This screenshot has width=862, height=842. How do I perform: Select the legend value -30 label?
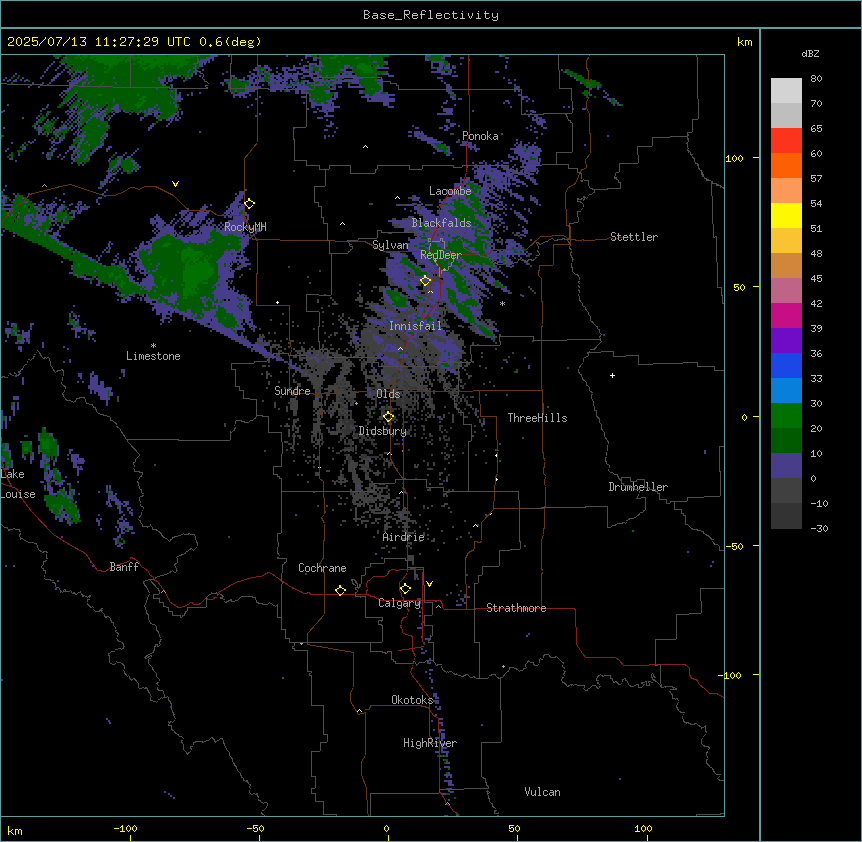819,528
